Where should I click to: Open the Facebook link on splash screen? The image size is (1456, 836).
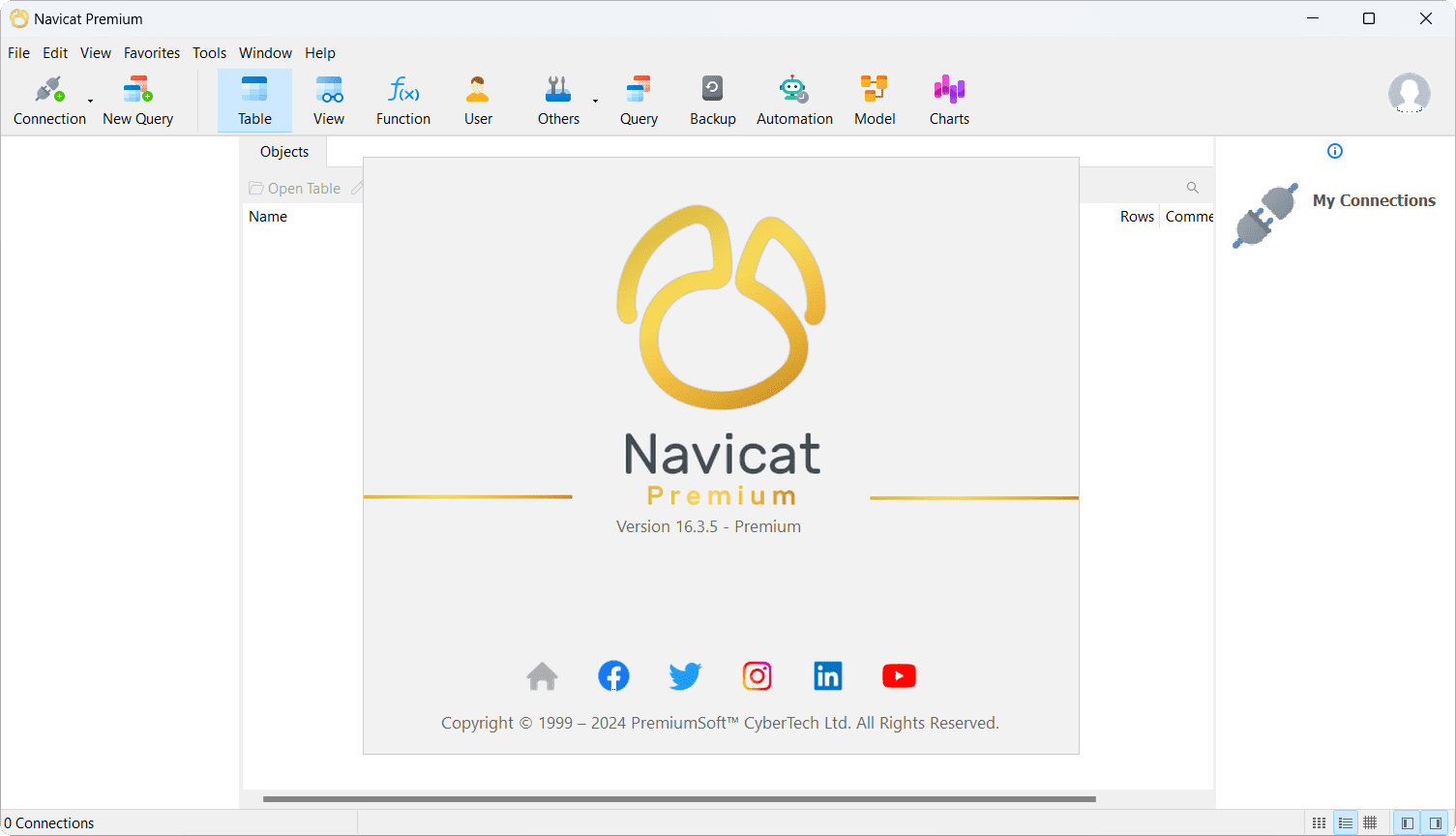[613, 675]
